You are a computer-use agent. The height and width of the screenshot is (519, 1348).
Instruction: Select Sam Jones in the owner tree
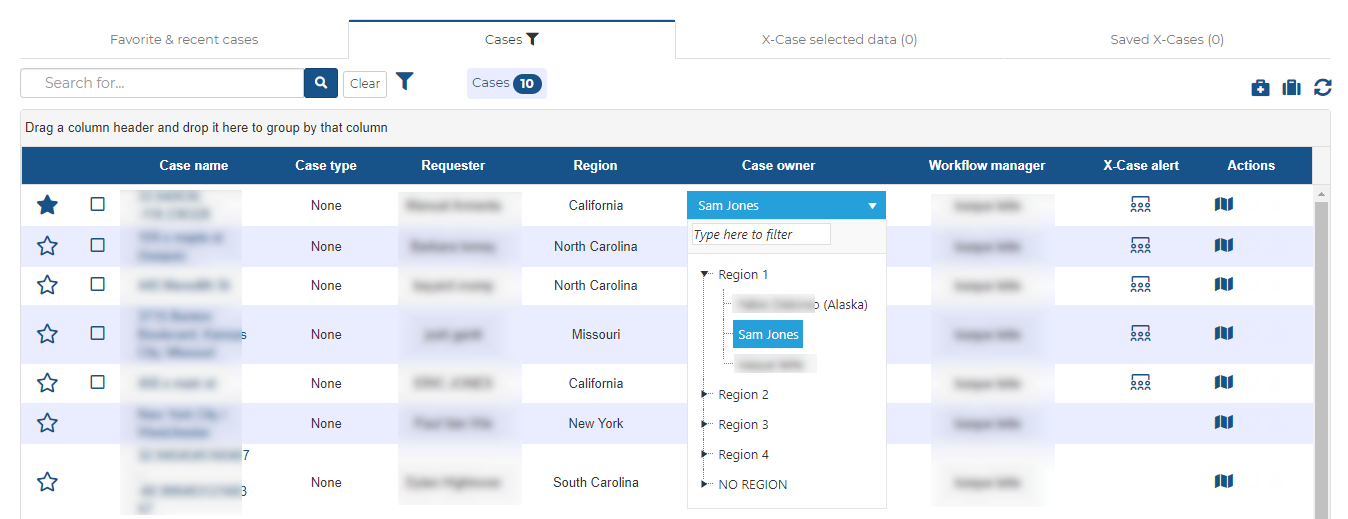point(768,335)
